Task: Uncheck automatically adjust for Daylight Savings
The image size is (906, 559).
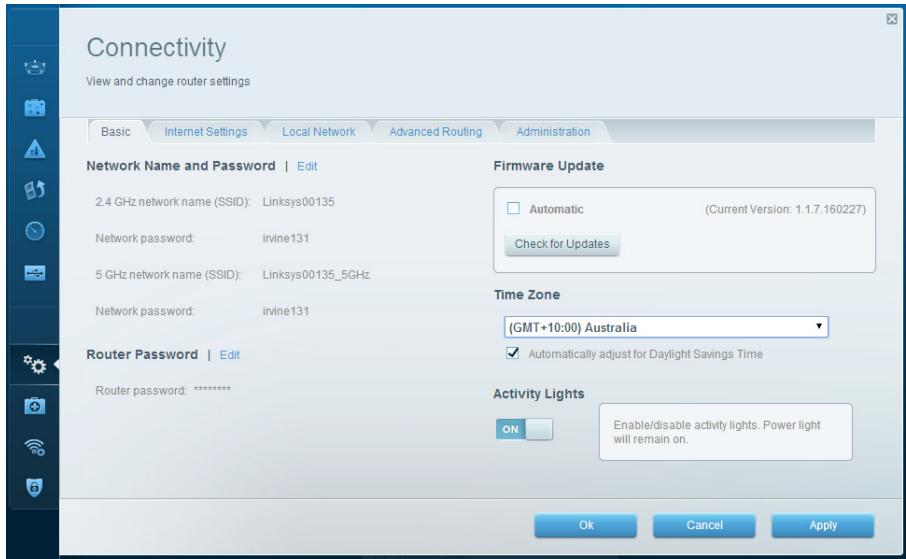Action: (x=513, y=353)
